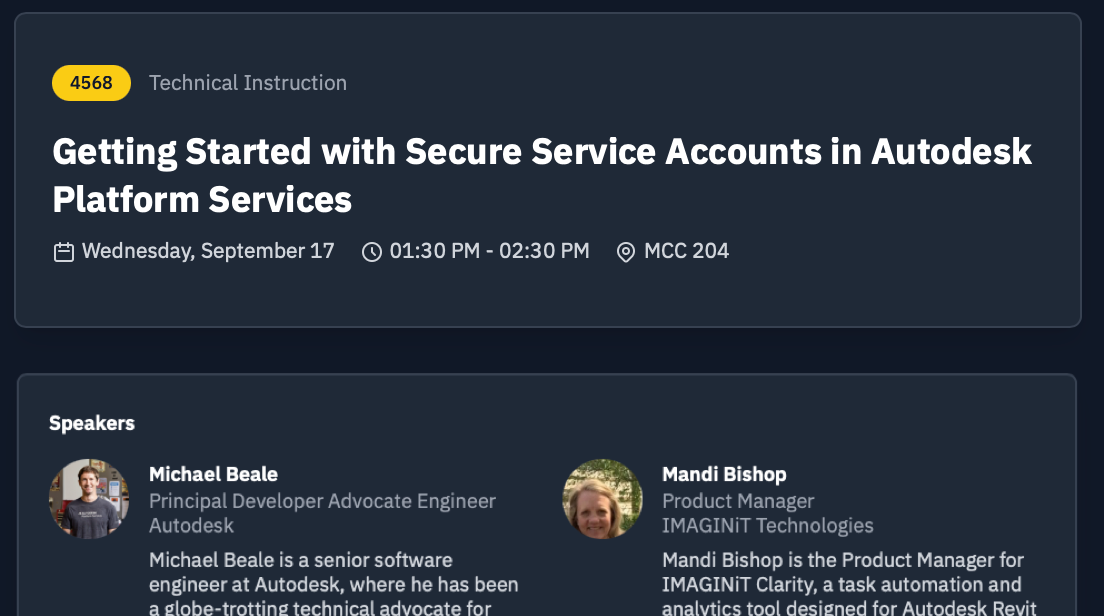Image resolution: width=1104 pixels, height=616 pixels.
Task: Click the Wednesday, September 17 date text
Action: point(208,251)
